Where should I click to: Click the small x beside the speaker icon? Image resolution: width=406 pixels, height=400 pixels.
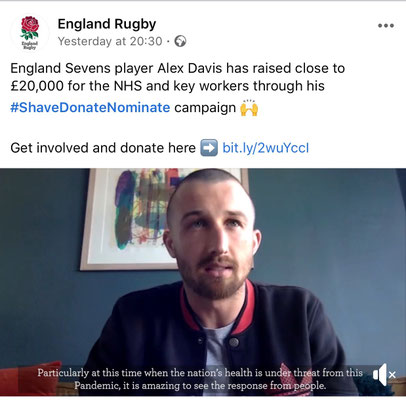coord(392,375)
